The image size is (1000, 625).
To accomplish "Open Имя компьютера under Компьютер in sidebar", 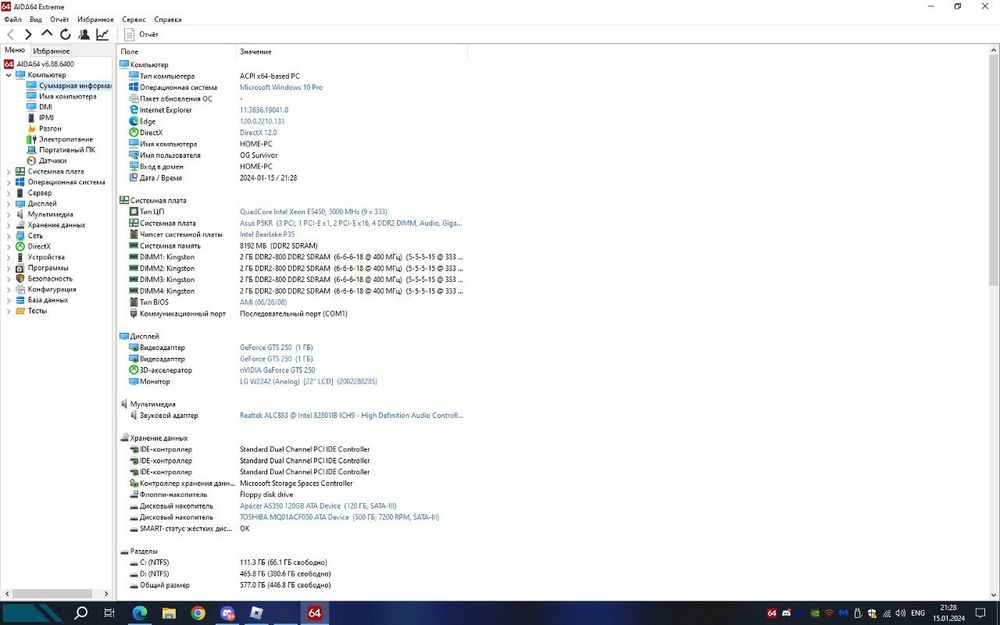I will pos(62,96).
